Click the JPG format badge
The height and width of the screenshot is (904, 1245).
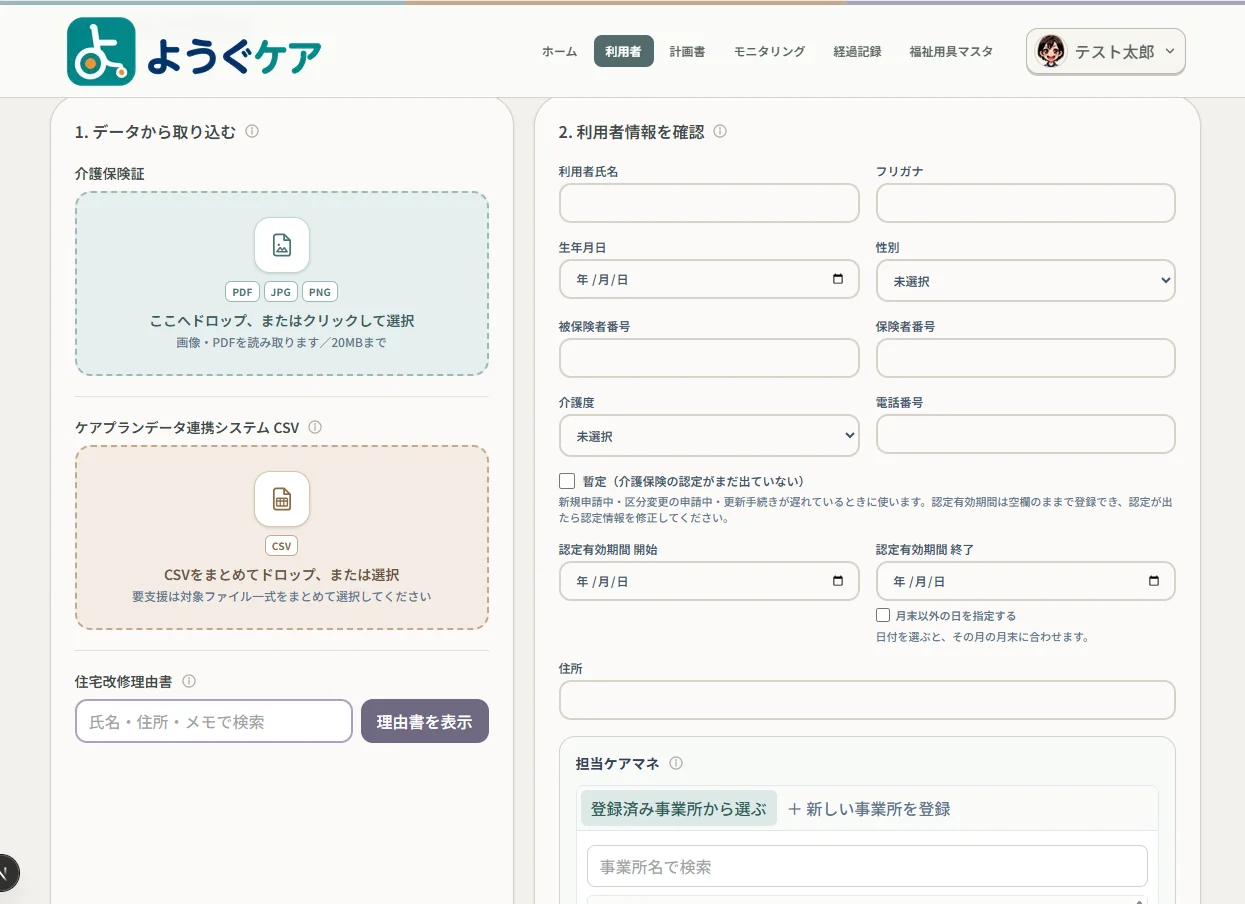281,292
